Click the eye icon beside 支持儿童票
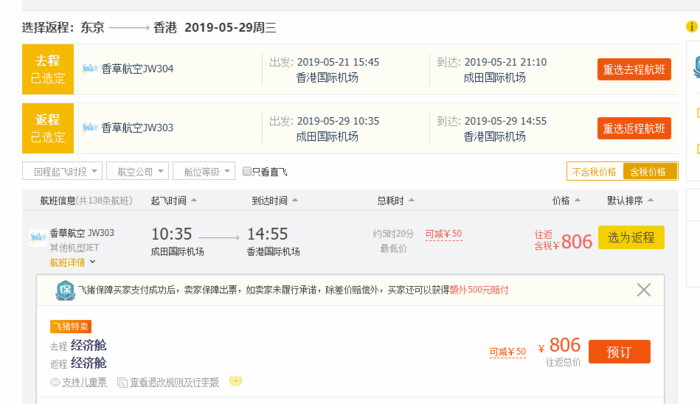The height and width of the screenshot is (404, 700). 55,382
